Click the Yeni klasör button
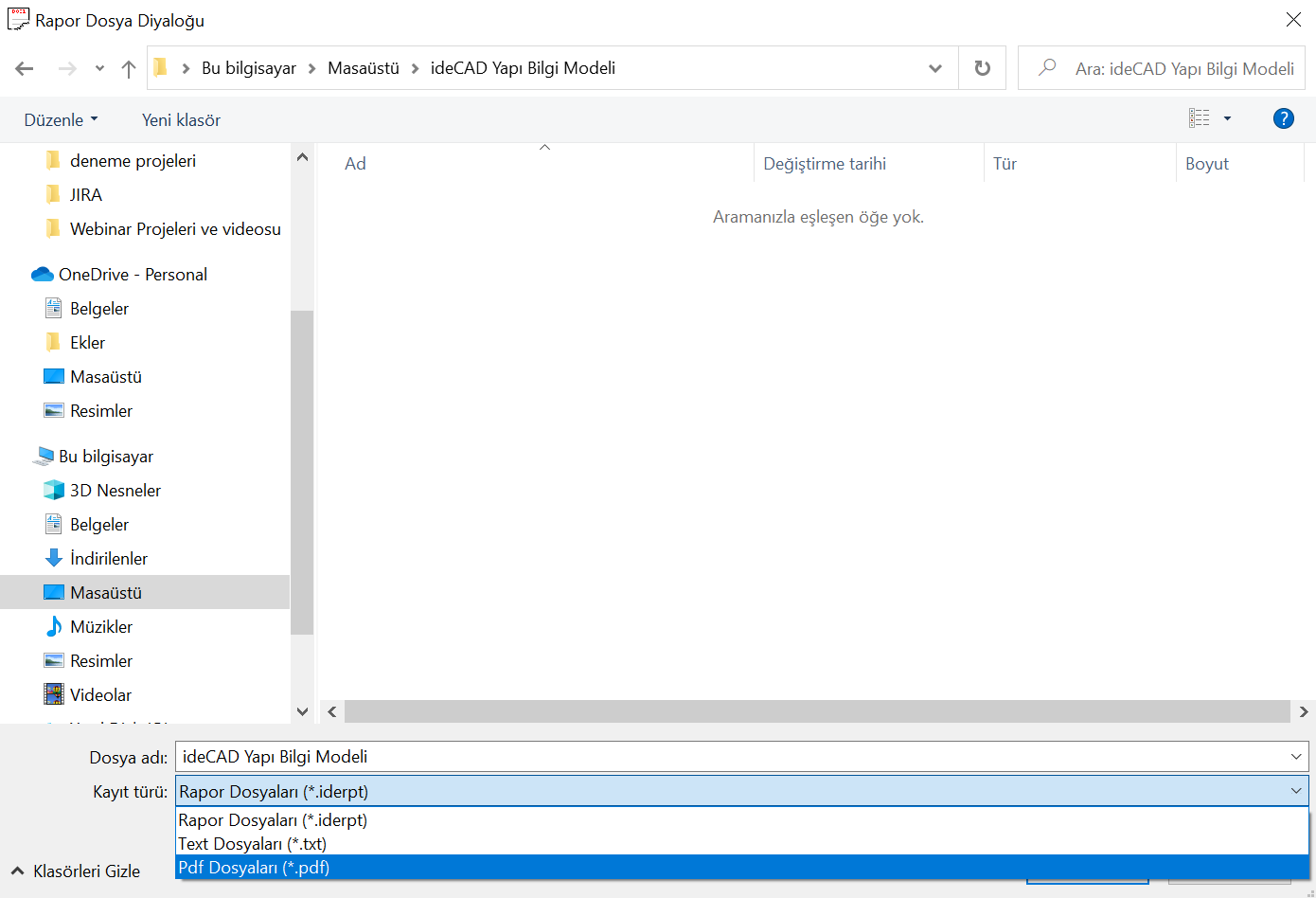This screenshot has height=898, width=1316. click(181, 120)
